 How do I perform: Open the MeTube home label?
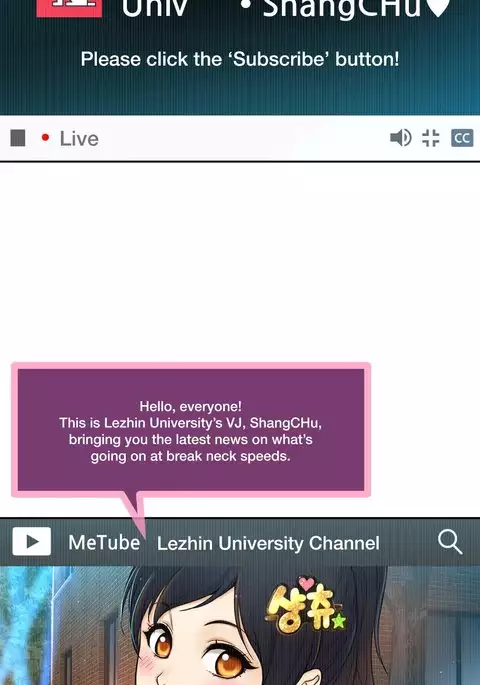104,543
